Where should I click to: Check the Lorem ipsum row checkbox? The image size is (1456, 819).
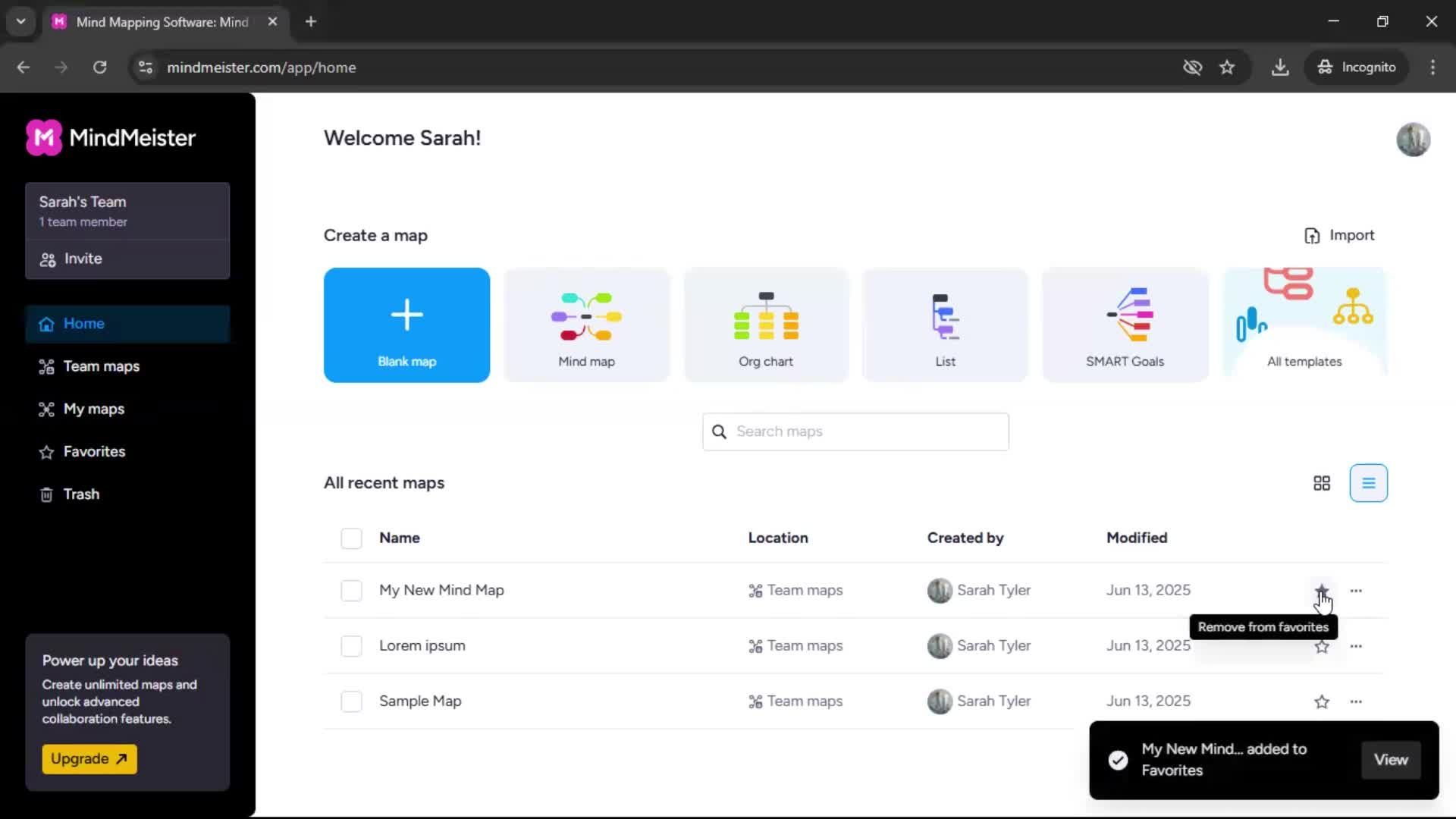tap(351, 645)
